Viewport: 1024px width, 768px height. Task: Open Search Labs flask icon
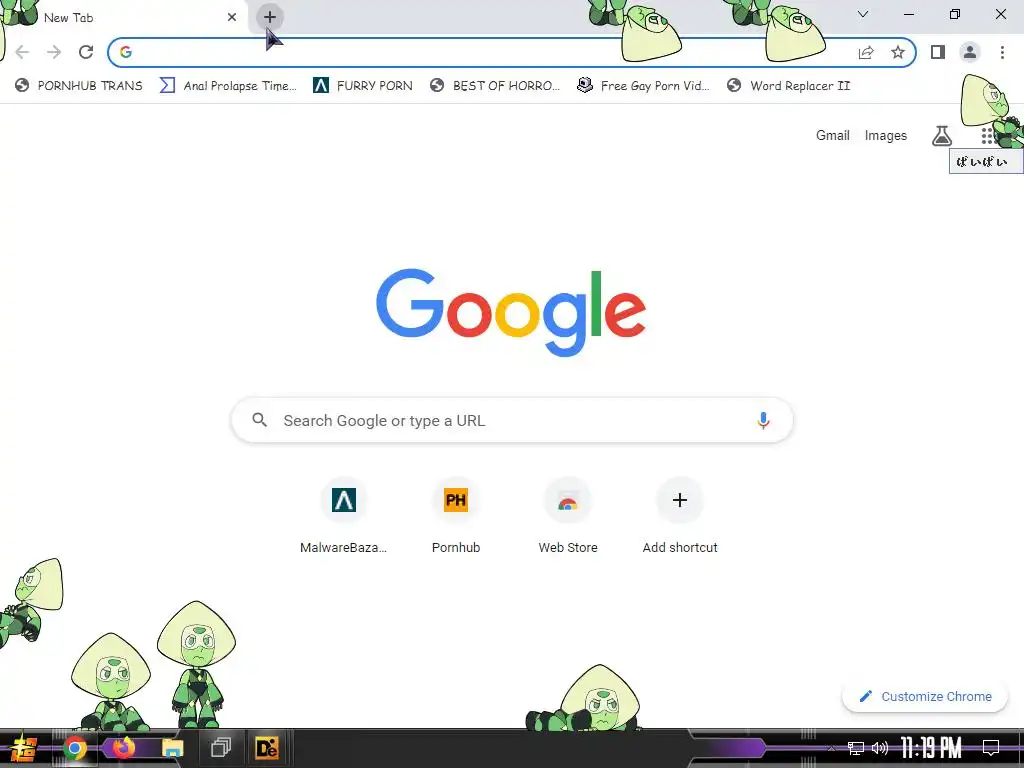(941, 136)
